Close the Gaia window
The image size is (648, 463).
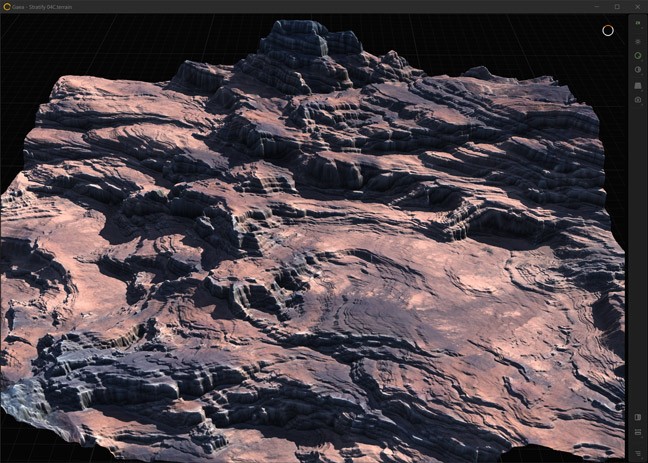coord(637,6)
